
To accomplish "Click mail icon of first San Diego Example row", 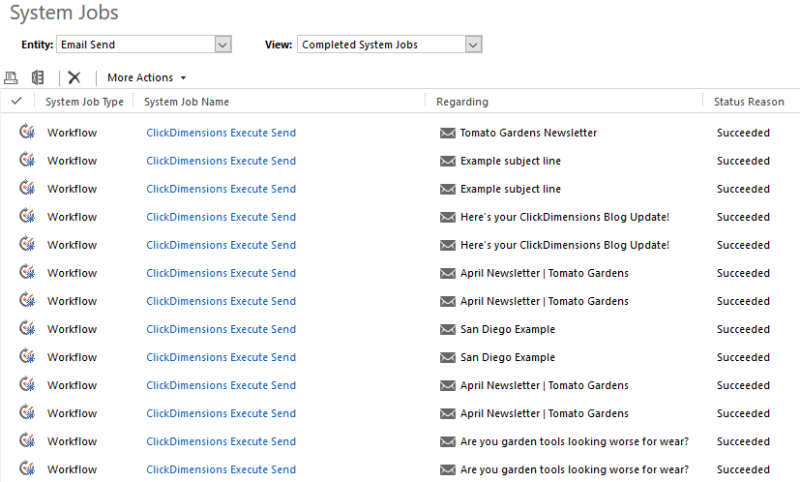I will click(x=447, y=329).
